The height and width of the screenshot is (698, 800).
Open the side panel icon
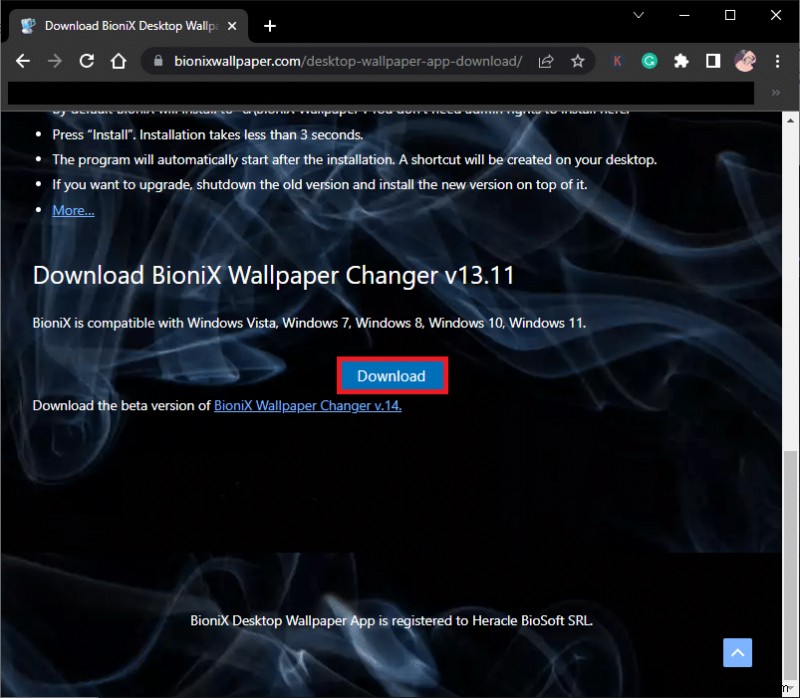click(x=713, y=61)
